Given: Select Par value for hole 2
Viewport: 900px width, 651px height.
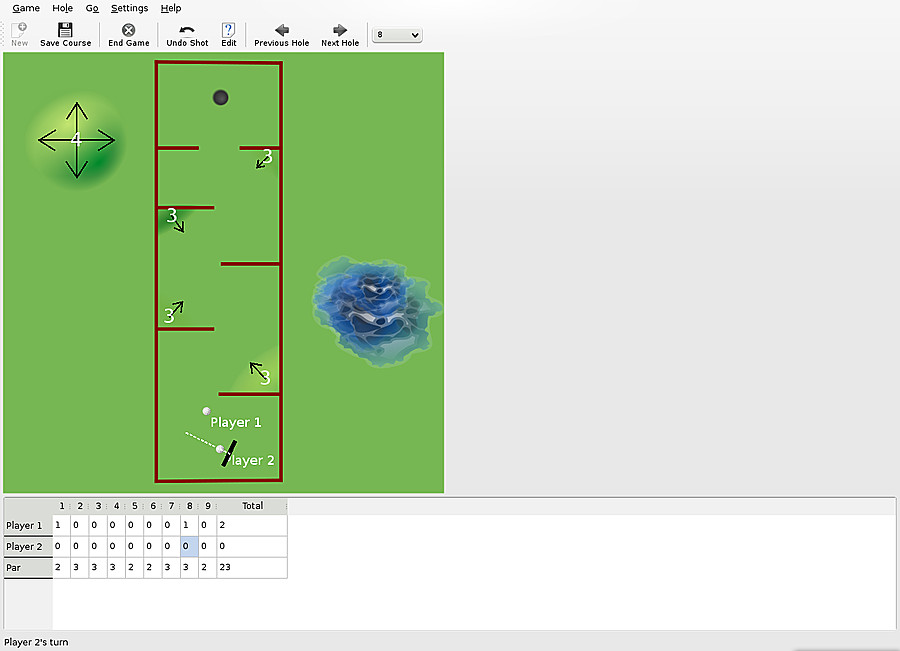Looking at the screenshot, I should point(80,567).
